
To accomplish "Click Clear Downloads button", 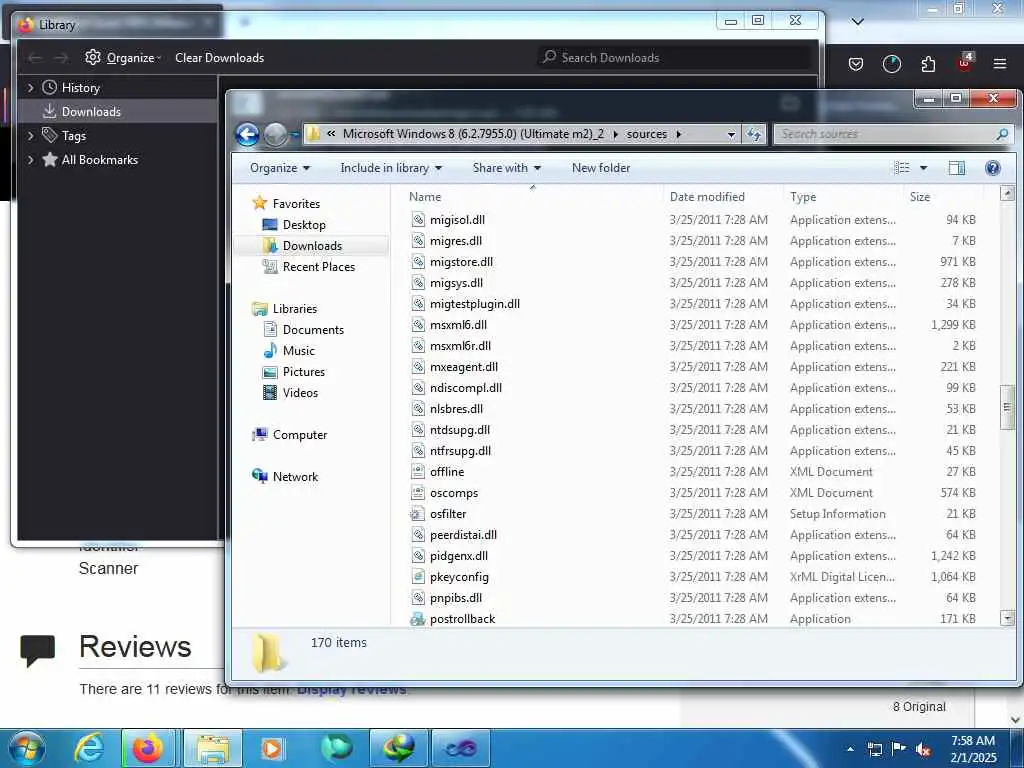I will (219, 57).
